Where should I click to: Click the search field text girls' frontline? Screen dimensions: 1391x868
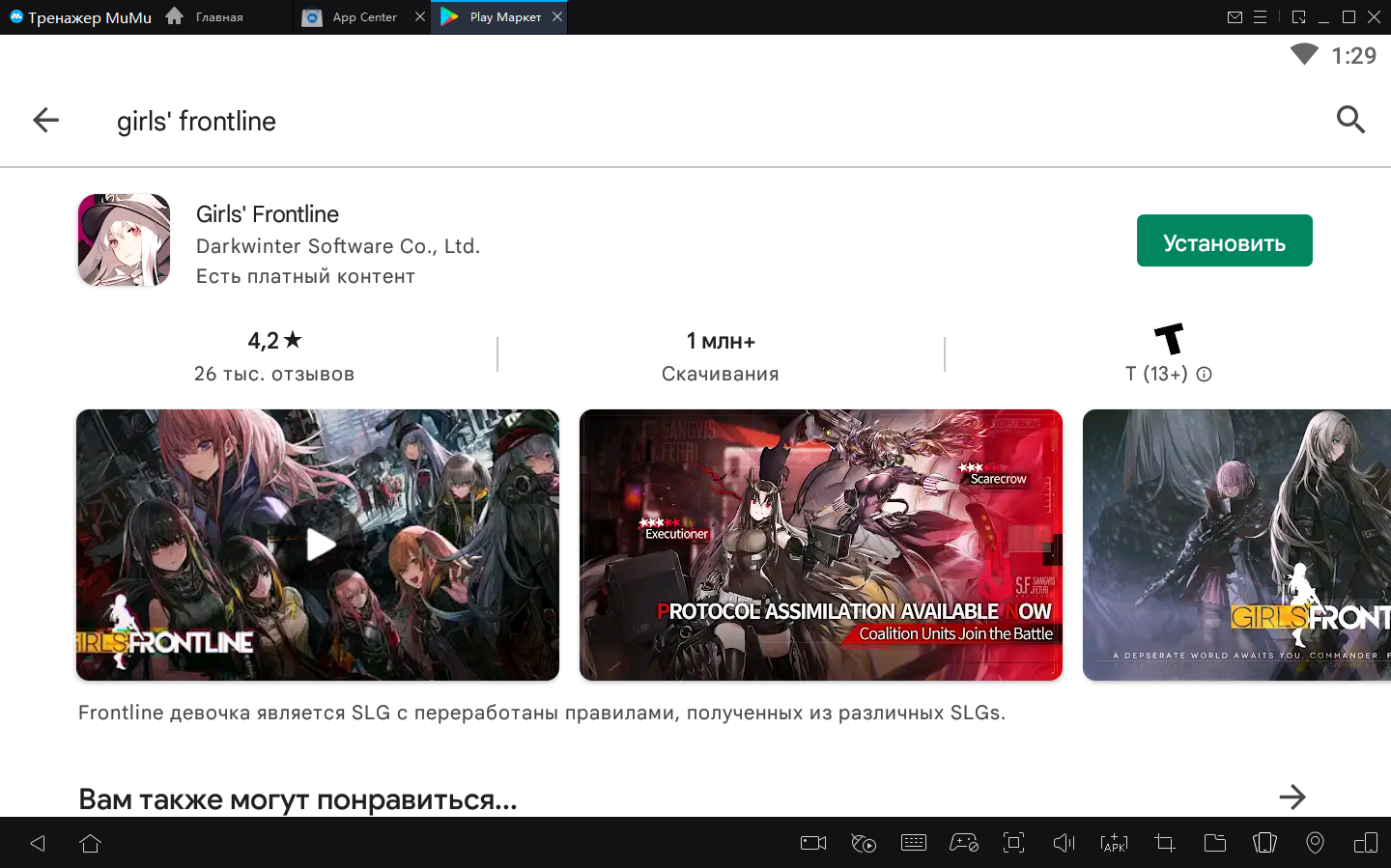196,121
